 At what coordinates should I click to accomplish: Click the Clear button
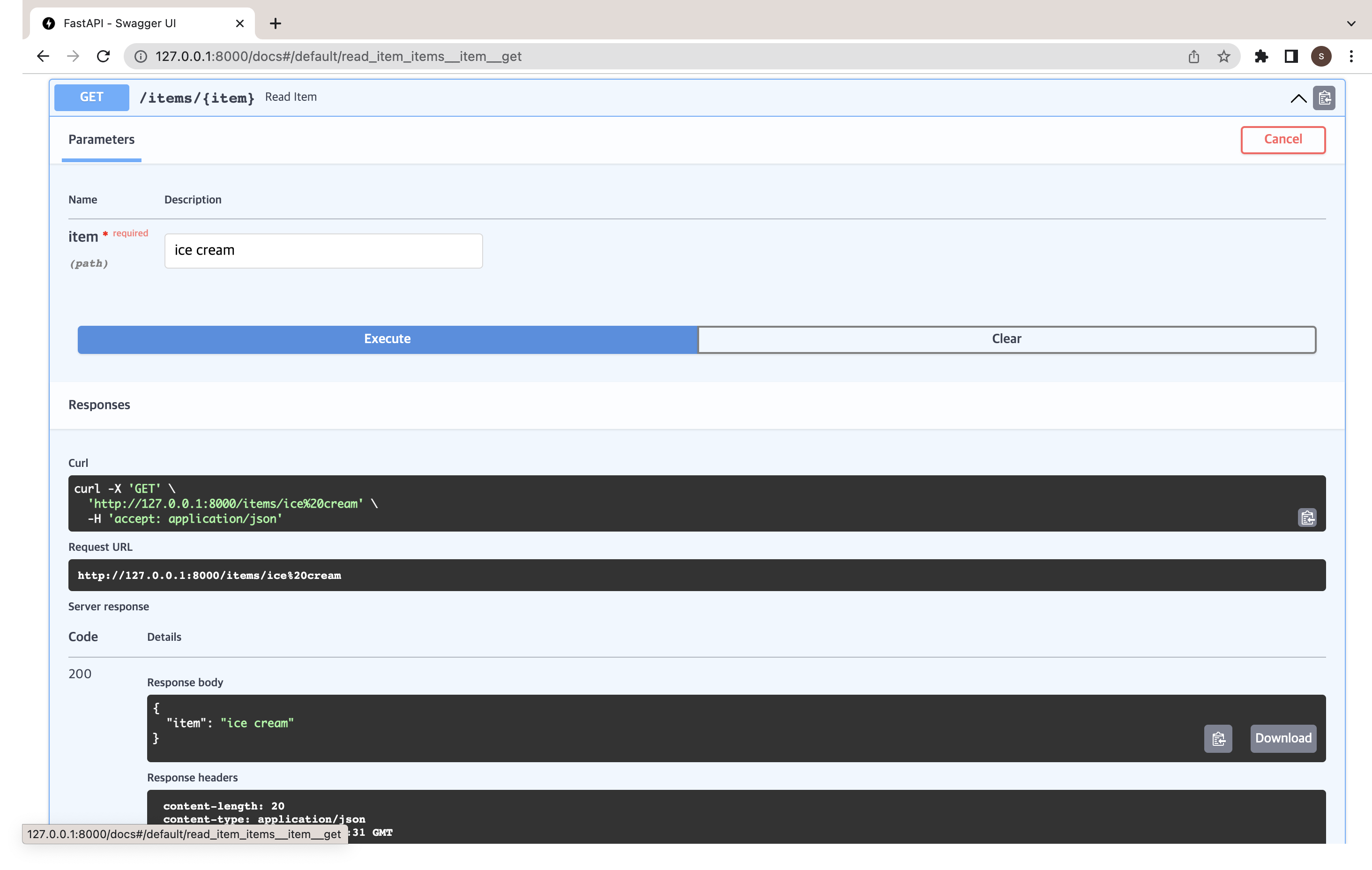(x=1006, y=339)
